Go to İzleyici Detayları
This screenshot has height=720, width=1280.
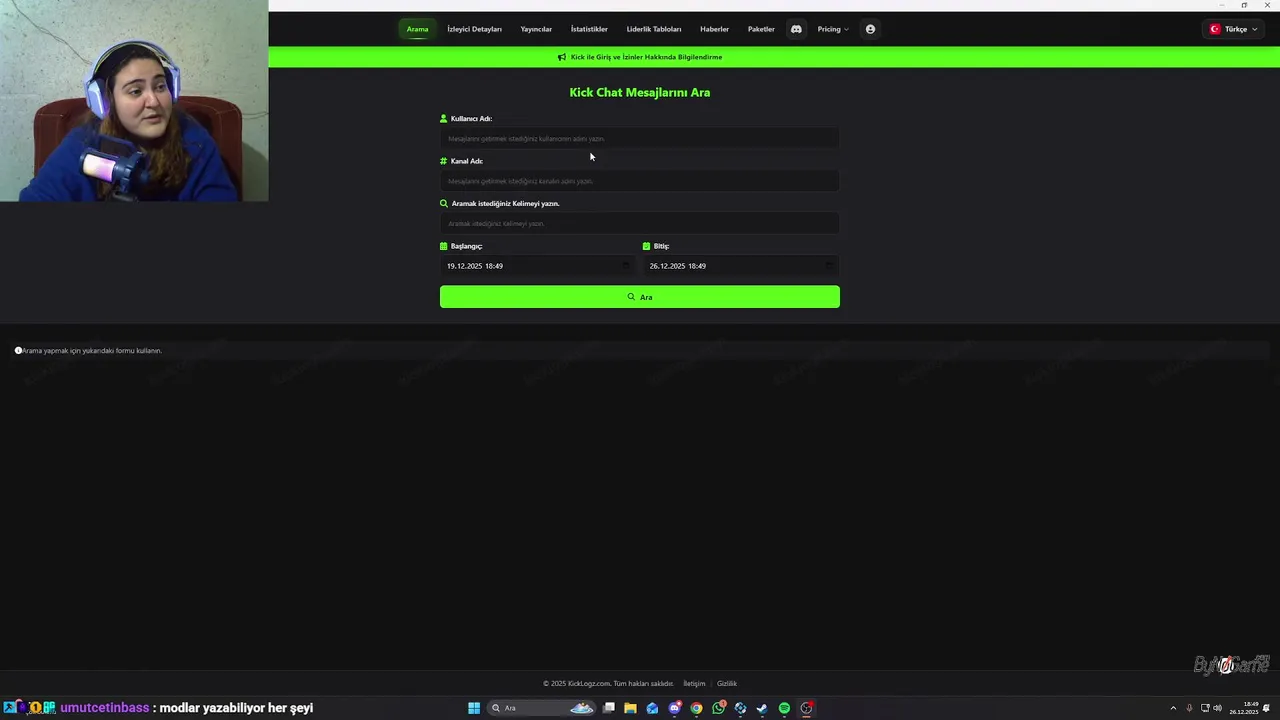pos(474,29)
